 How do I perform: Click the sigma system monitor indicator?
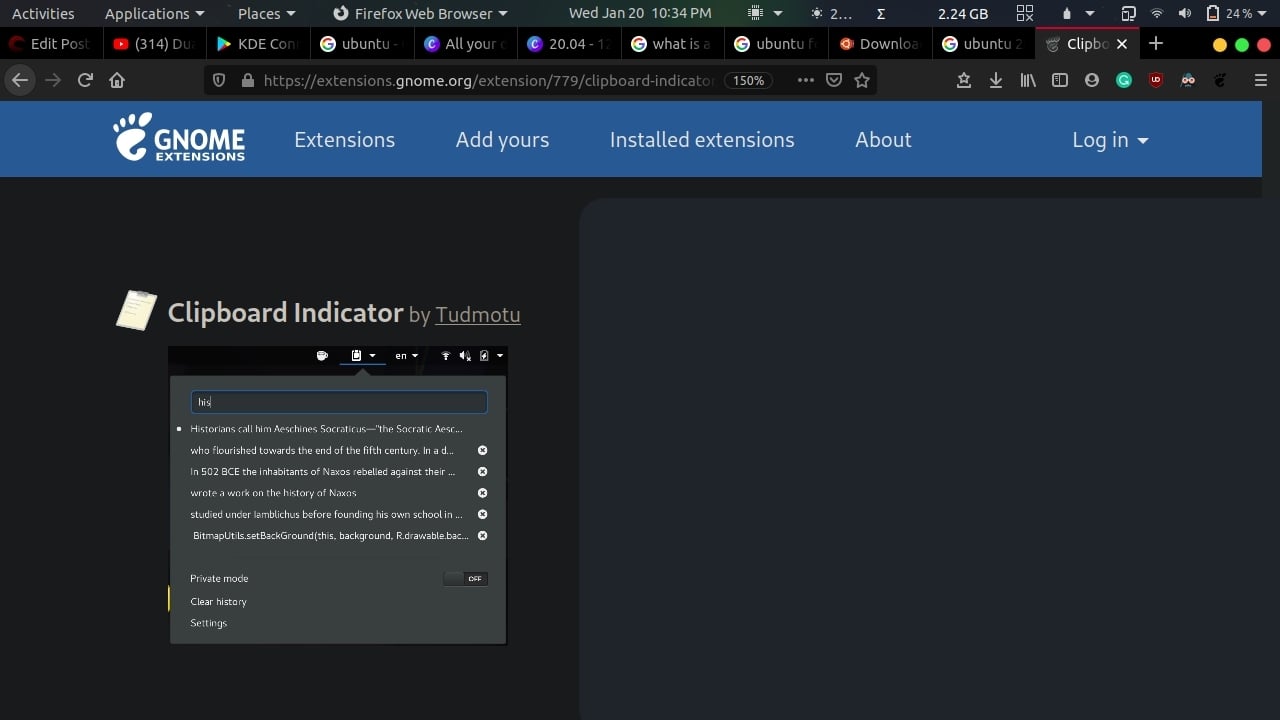tap(881, 14)
